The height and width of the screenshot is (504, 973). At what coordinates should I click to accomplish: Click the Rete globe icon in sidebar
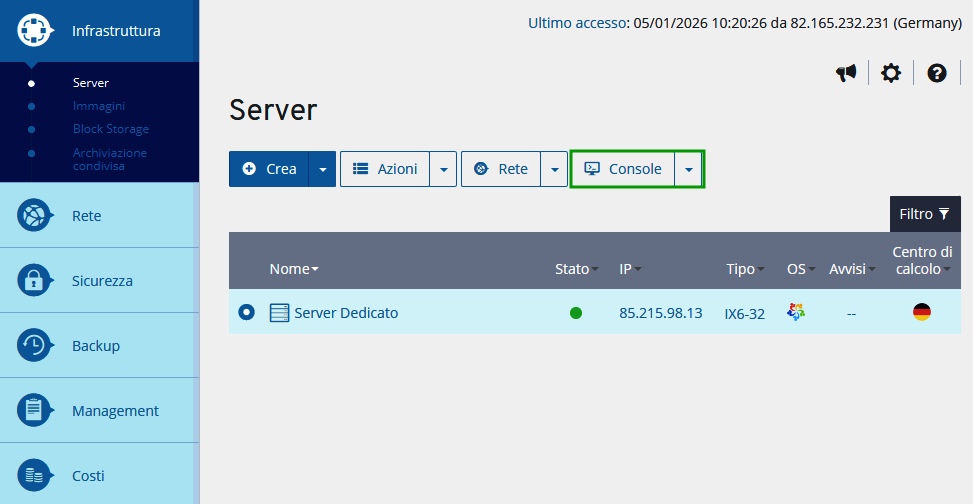35,216
